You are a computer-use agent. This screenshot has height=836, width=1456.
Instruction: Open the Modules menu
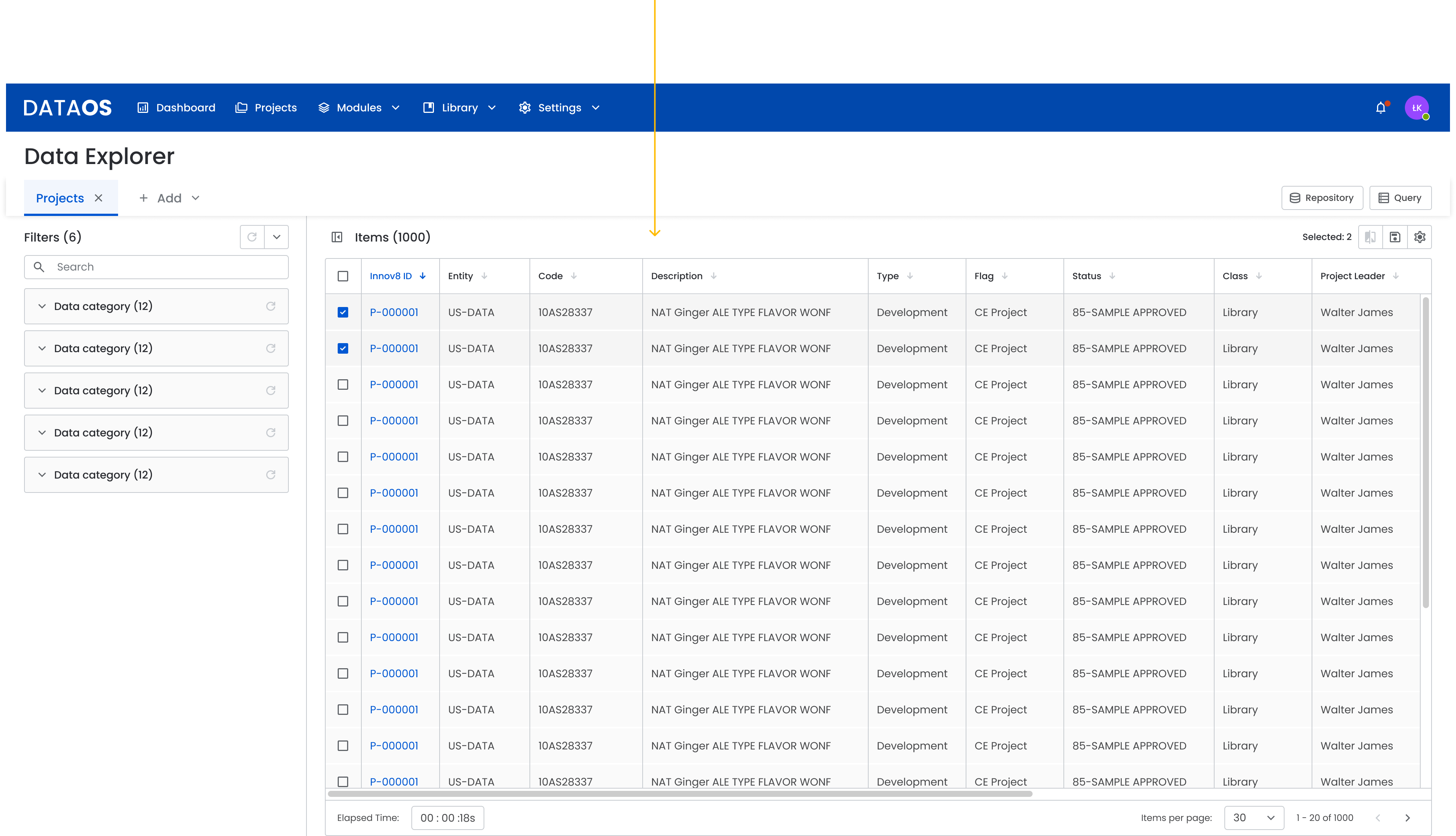click(359, 108)
